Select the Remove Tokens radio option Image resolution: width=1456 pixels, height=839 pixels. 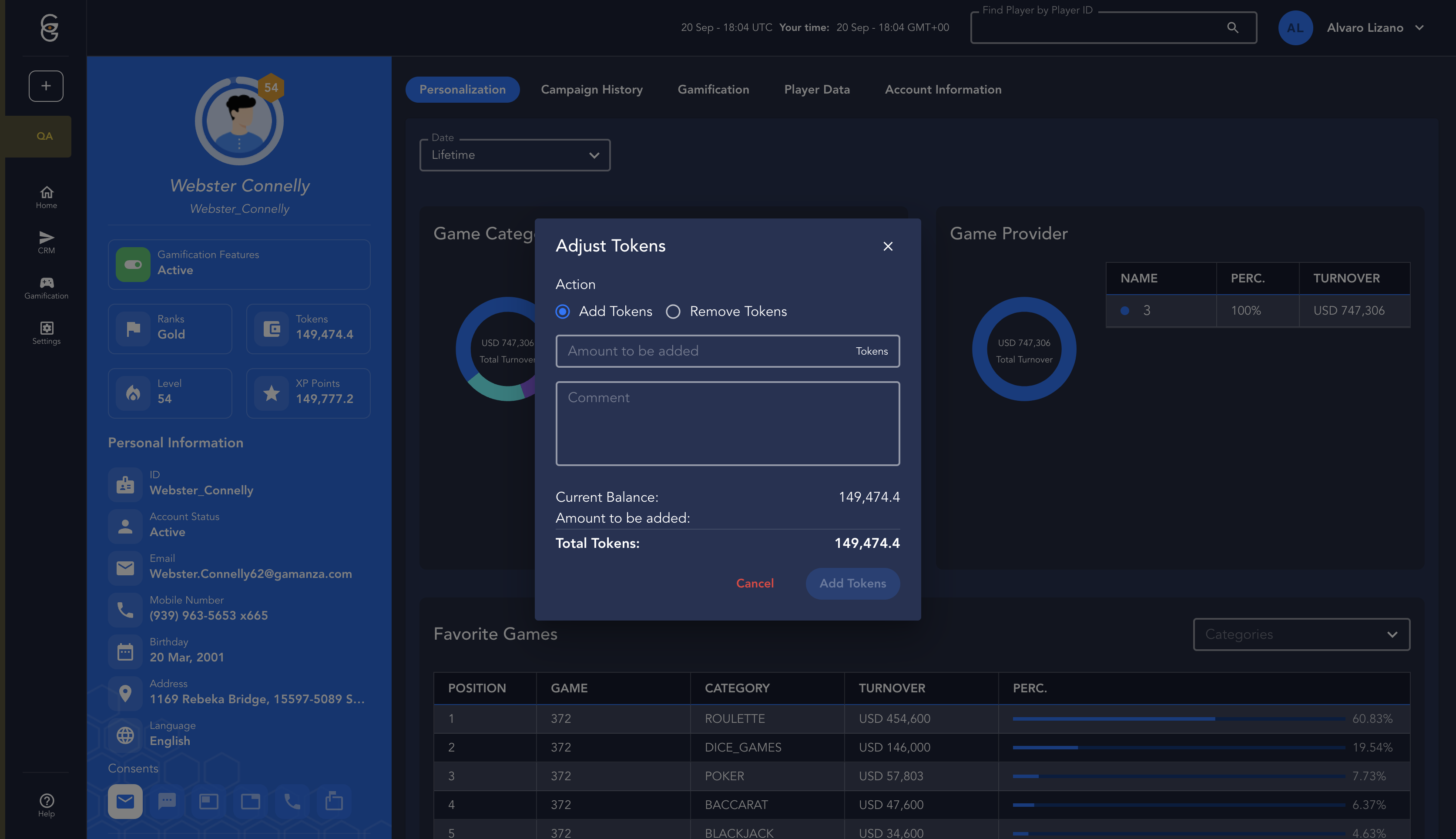[673, 312]
